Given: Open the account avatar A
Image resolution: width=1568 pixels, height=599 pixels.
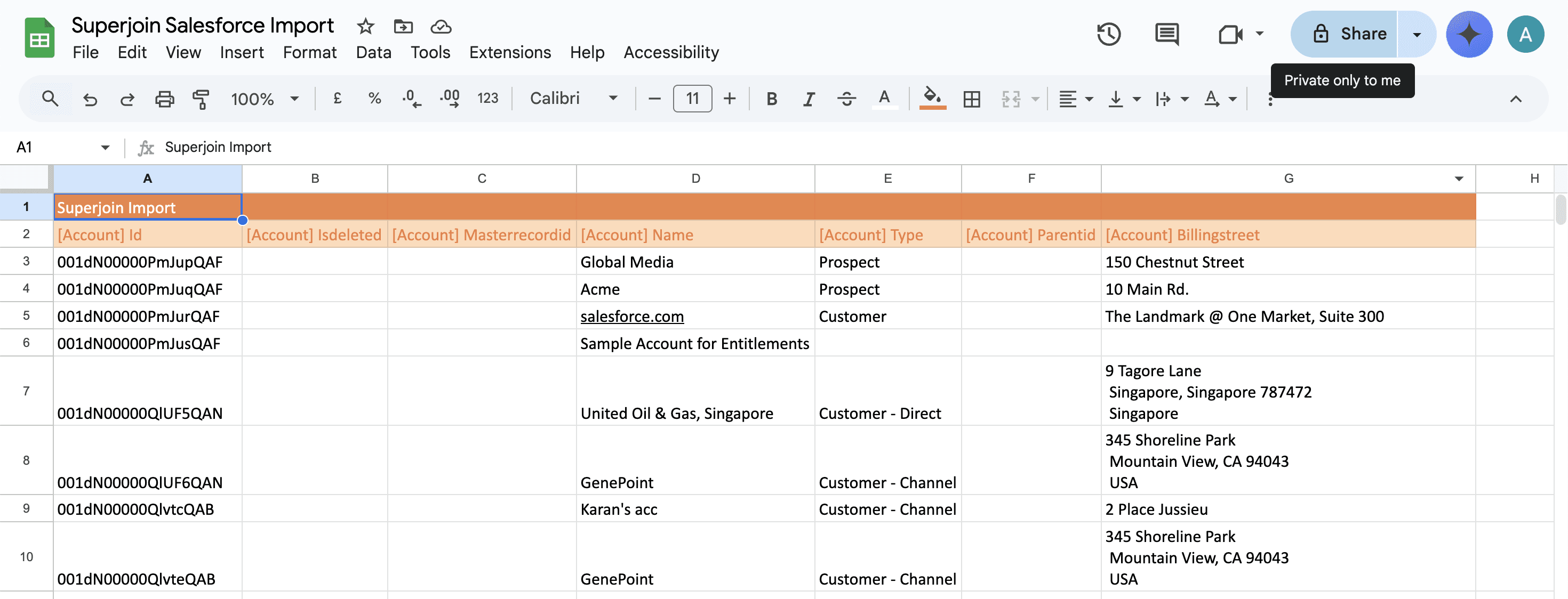Looking at the screenshot, I should (x=1525, y=34).
